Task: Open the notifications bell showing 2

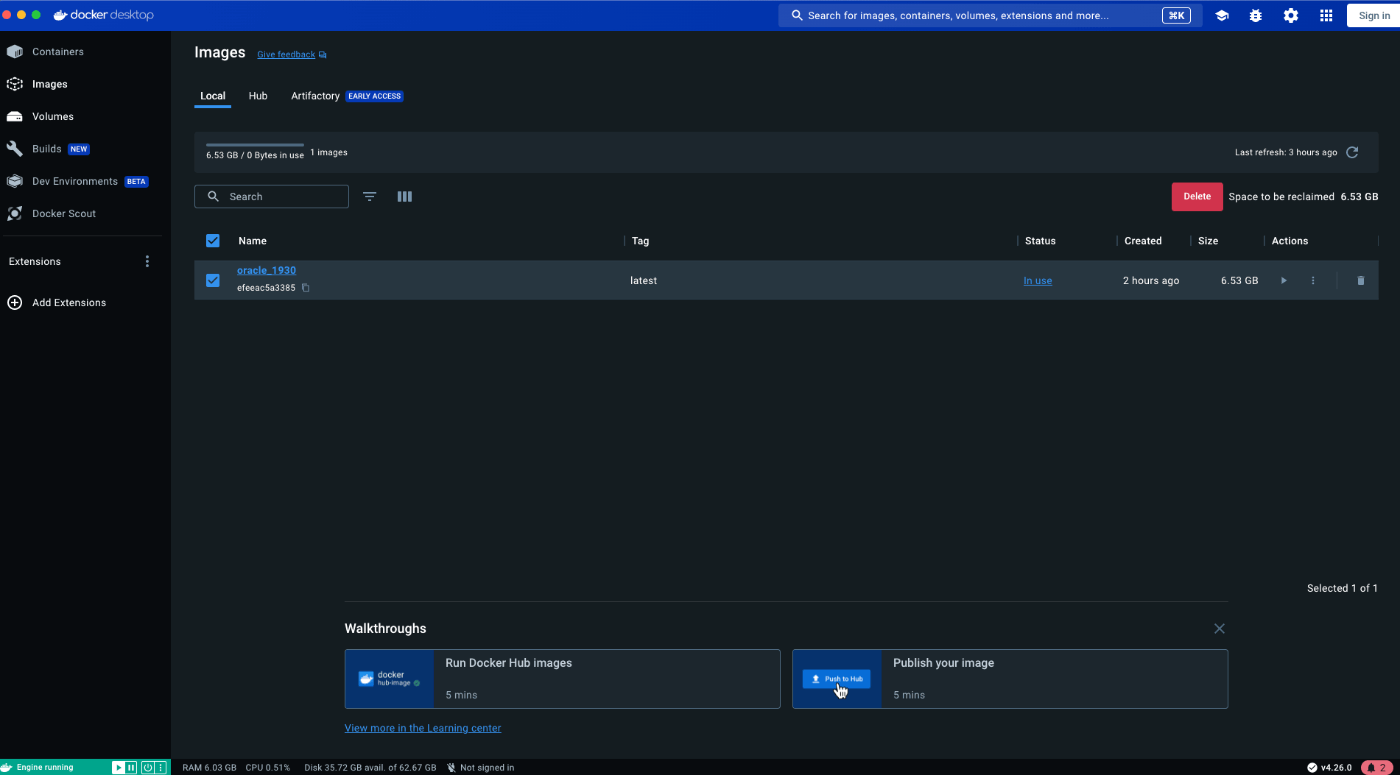Action: coord(1377,768)
